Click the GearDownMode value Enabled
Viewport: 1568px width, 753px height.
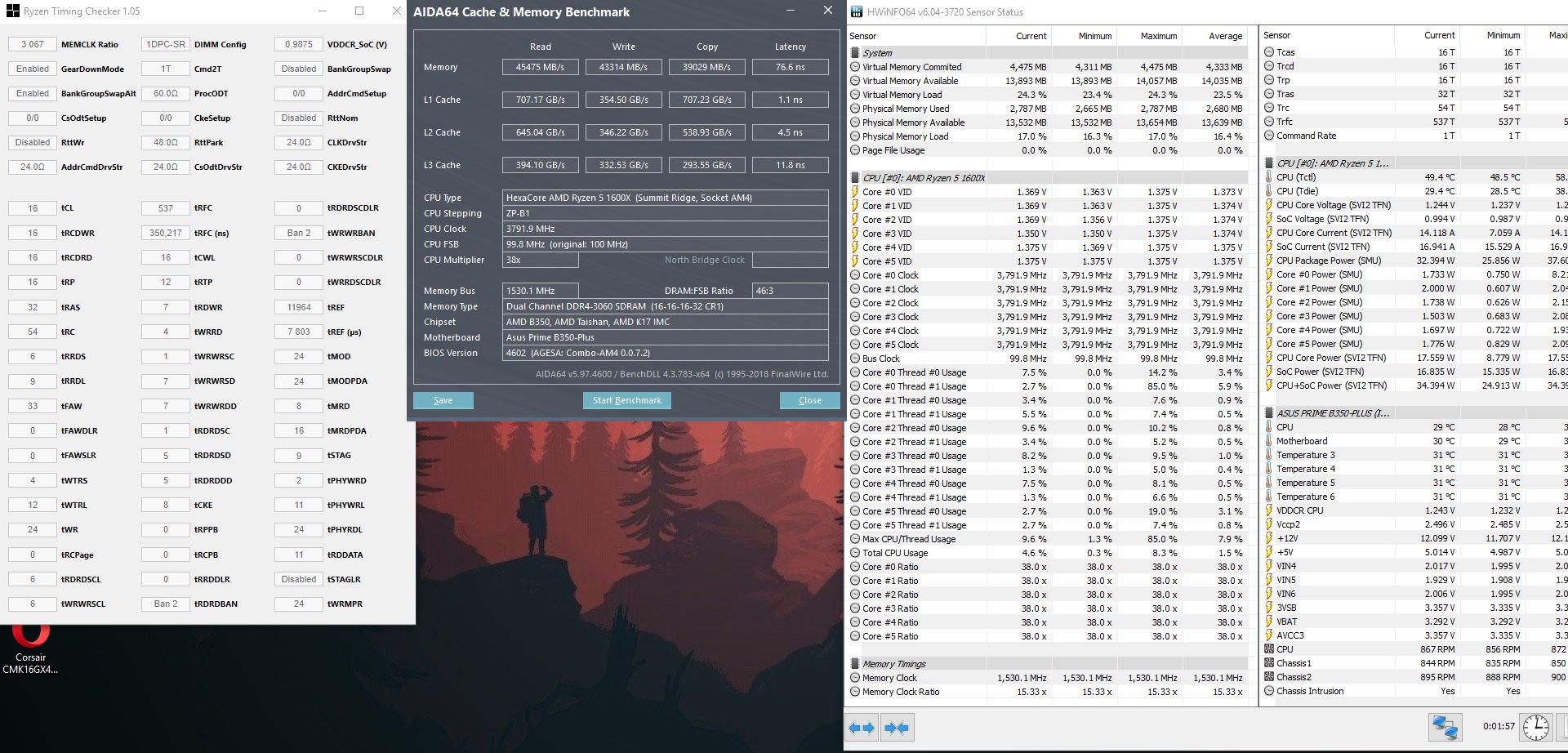tap(33, 69)
